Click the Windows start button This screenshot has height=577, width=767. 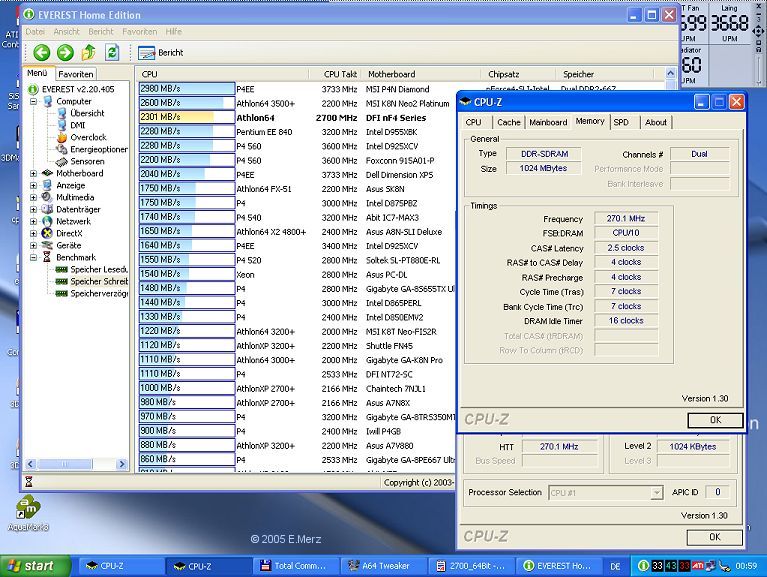click(35, 566)
